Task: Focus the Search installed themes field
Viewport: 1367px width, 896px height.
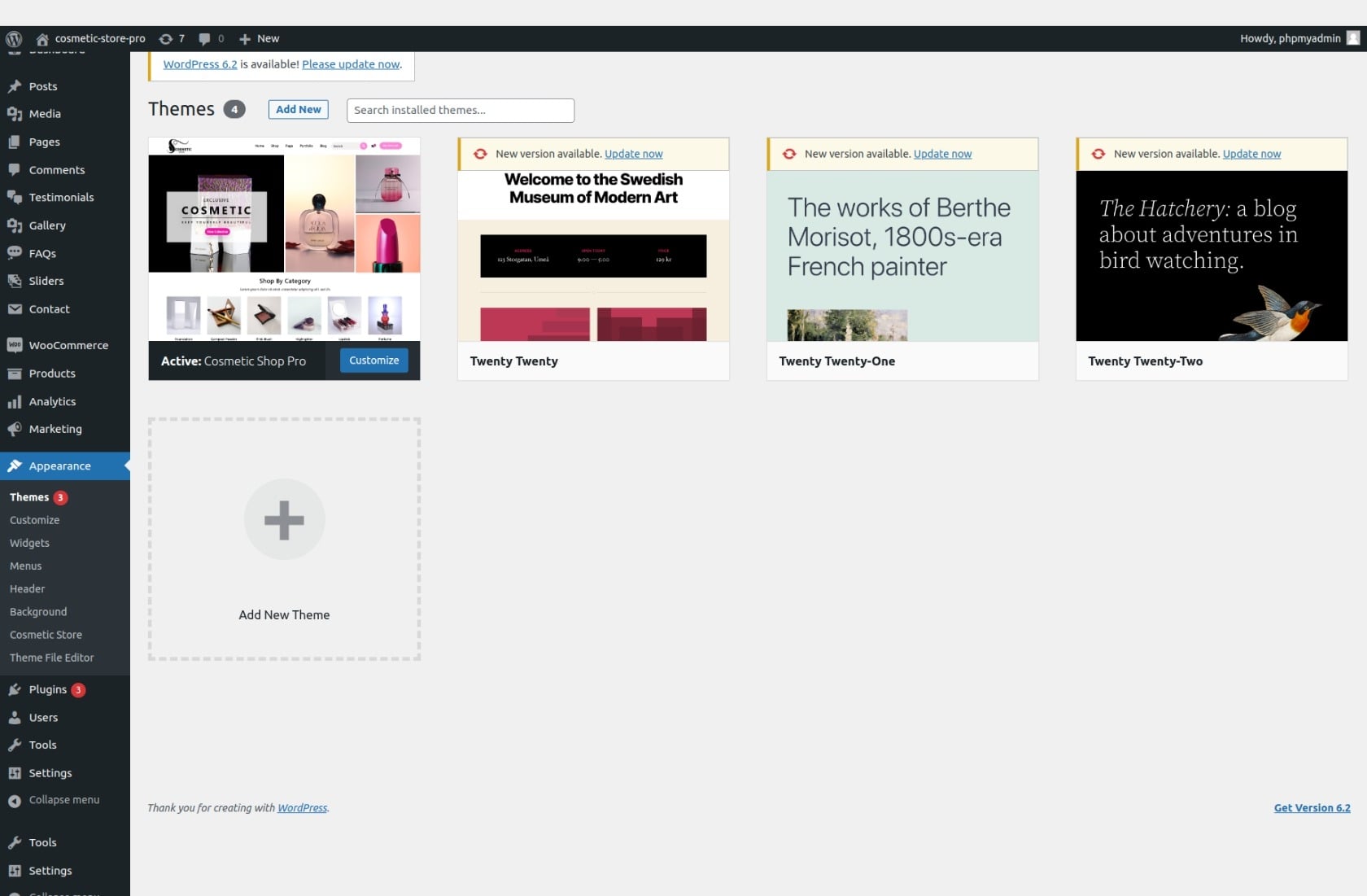Action: (x=461, y=111)
